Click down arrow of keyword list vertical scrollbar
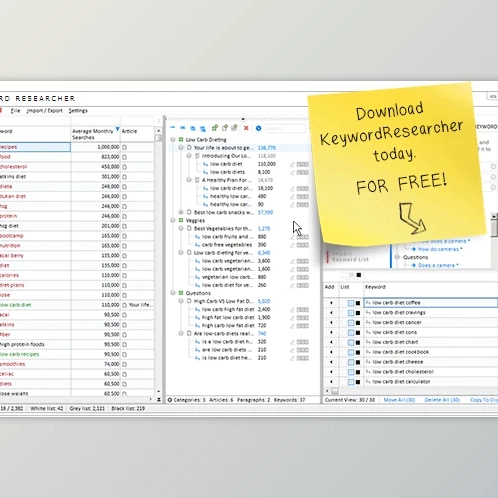 (159, 391)
